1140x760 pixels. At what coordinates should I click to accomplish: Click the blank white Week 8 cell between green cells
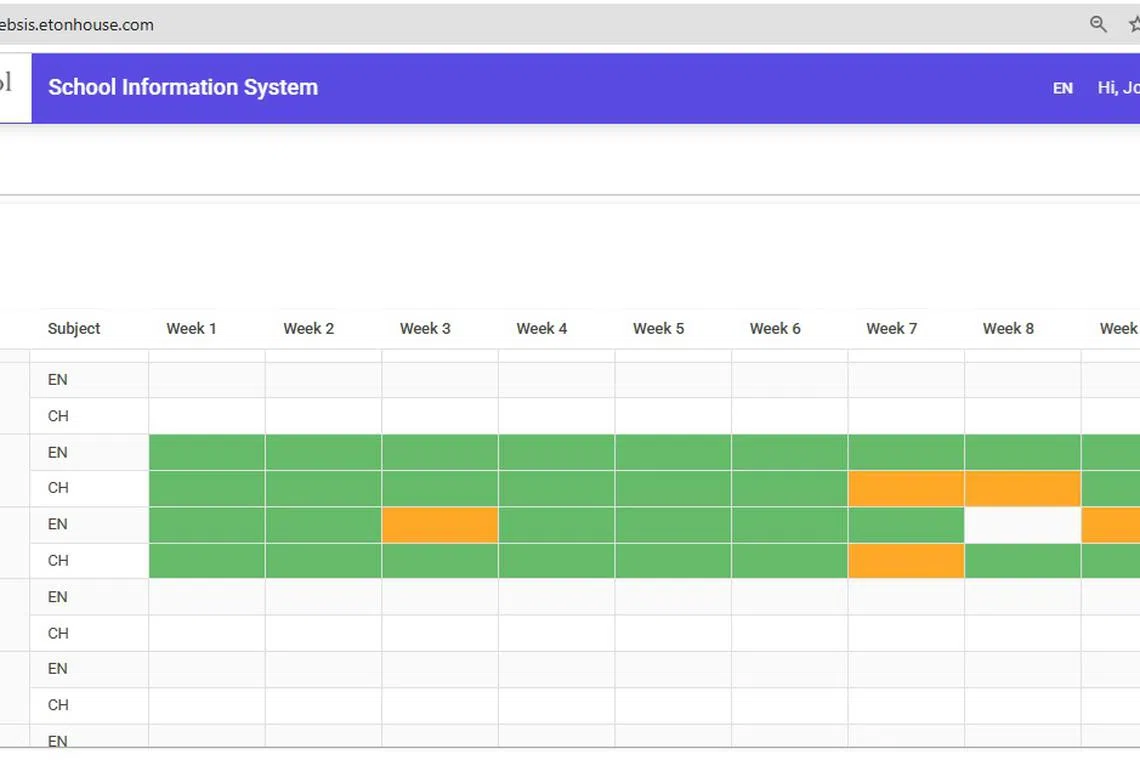[1022, 525]
